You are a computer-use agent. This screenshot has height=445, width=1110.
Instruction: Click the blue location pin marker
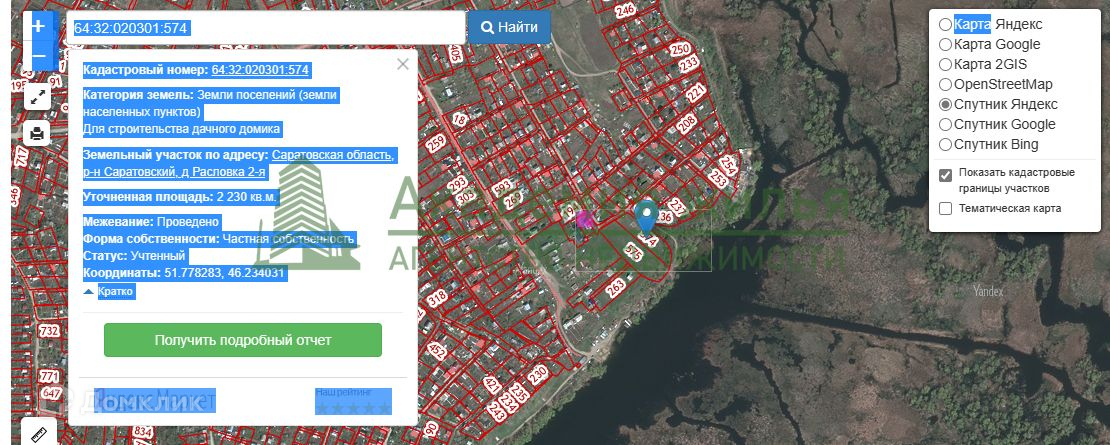click(x=646, y=217)
